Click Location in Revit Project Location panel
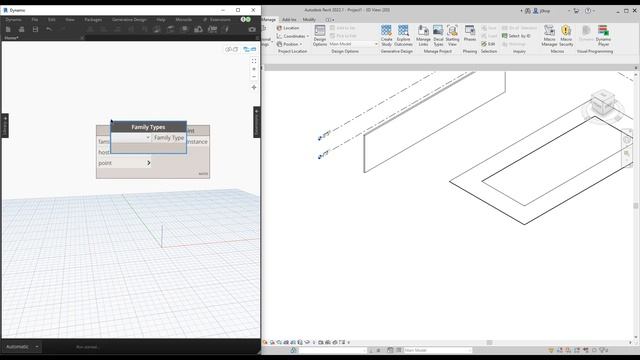 tap(288, 28)
